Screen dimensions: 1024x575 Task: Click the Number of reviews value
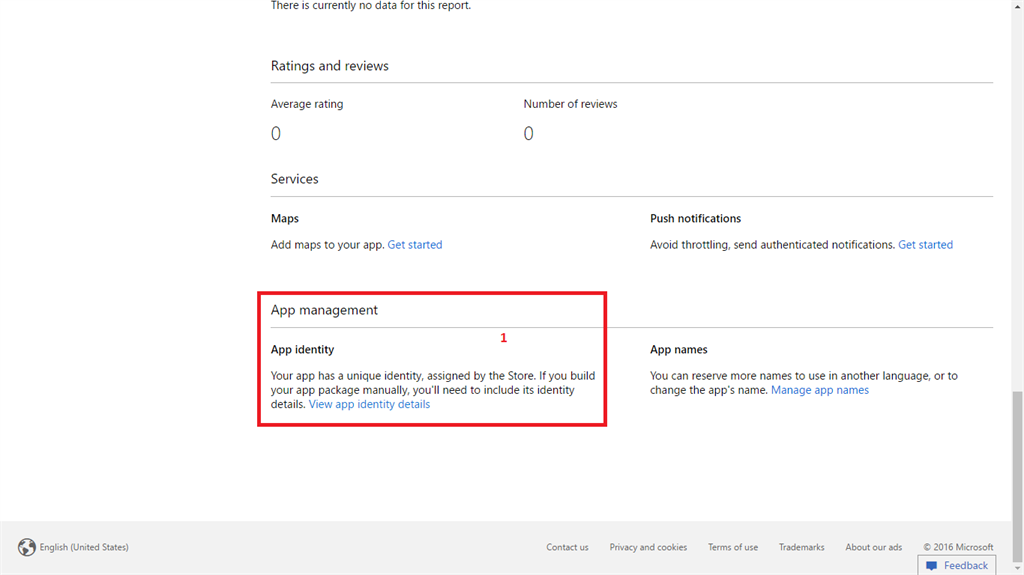tap(529, 134)
